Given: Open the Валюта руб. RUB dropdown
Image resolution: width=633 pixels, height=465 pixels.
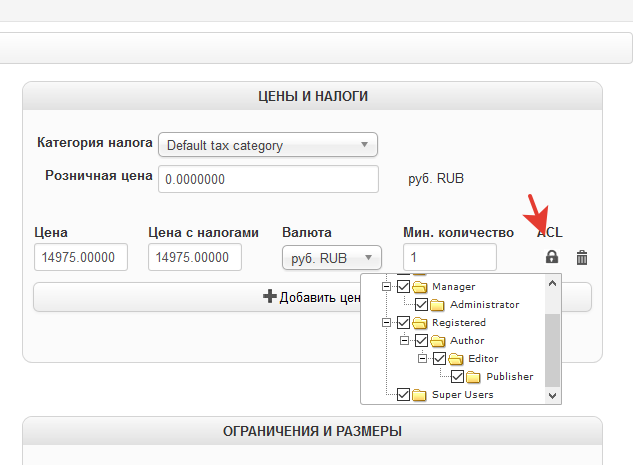Looking at the screenshot, I should pos(332,258).
